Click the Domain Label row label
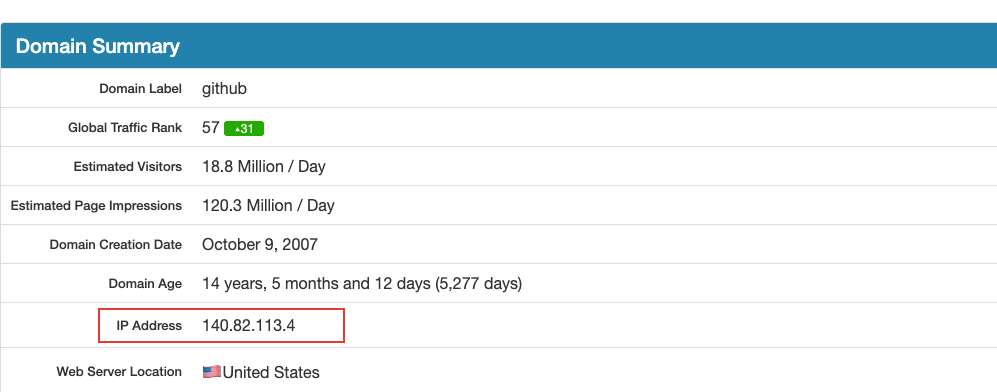Screen dimensions: 997x392 point(141,89)
